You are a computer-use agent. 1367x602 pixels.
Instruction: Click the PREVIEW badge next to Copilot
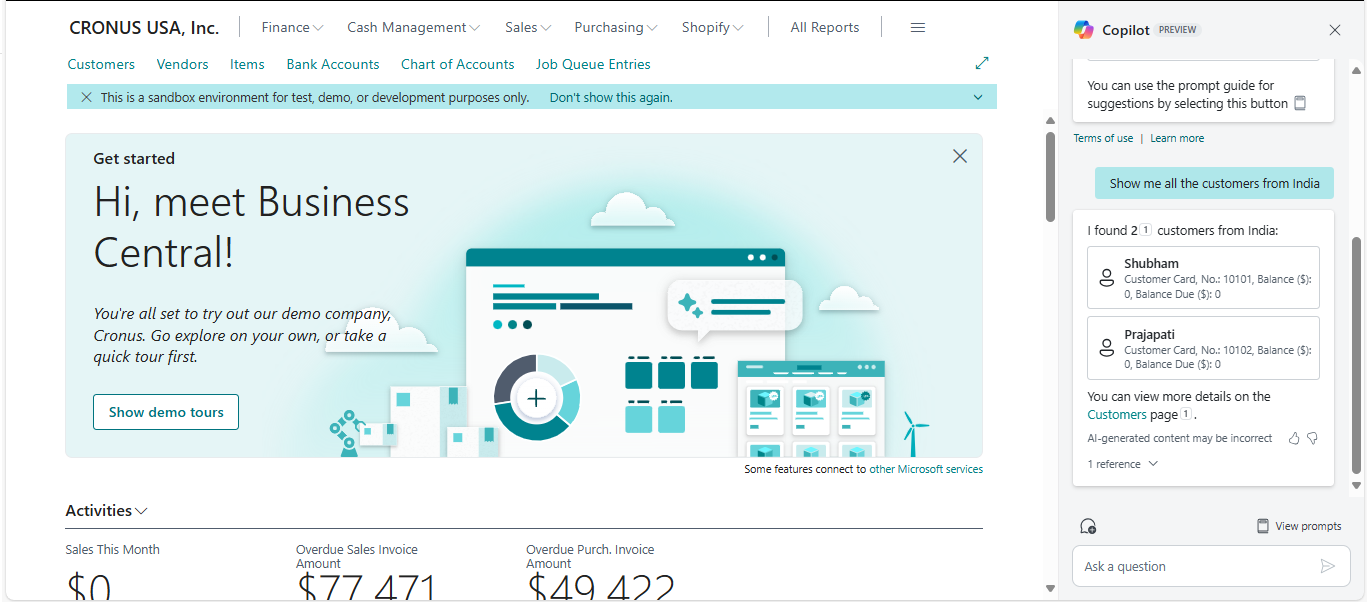pyautogui.click(x=1178, y=30)
